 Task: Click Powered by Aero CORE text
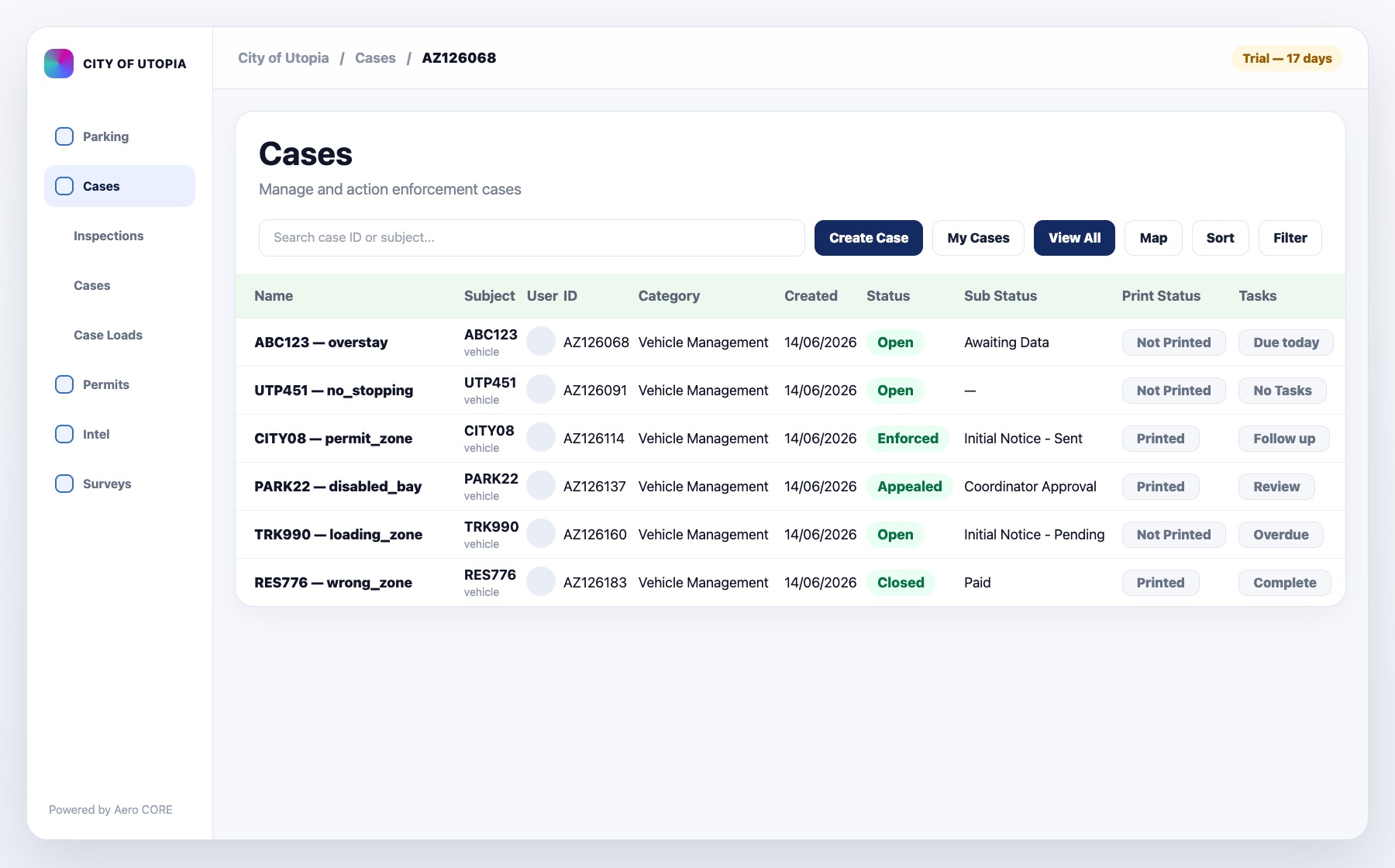click(x=111, y=810)
